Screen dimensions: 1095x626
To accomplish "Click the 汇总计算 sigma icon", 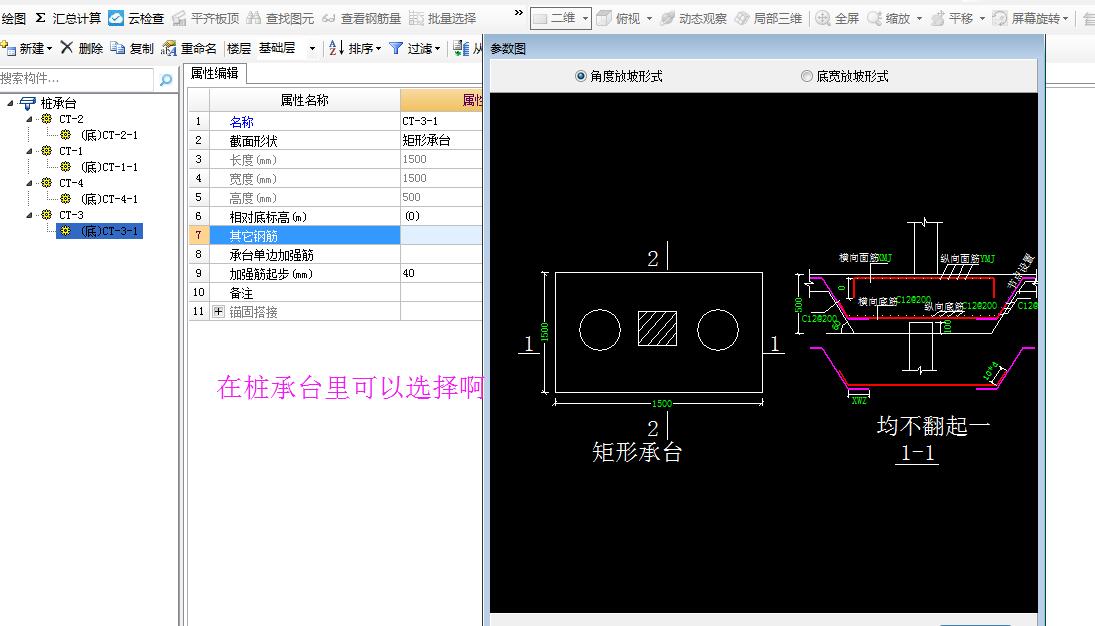I will pos(41,17).
